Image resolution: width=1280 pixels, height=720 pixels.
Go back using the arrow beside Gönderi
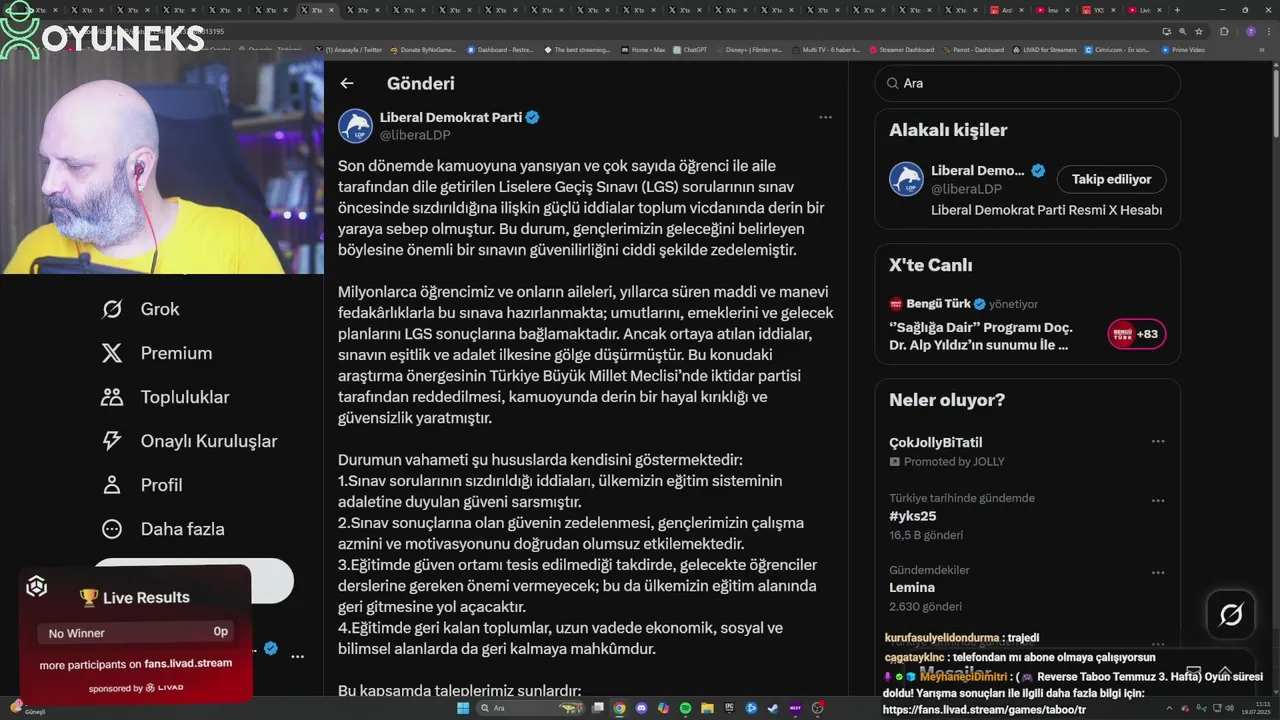coord(347,84)
